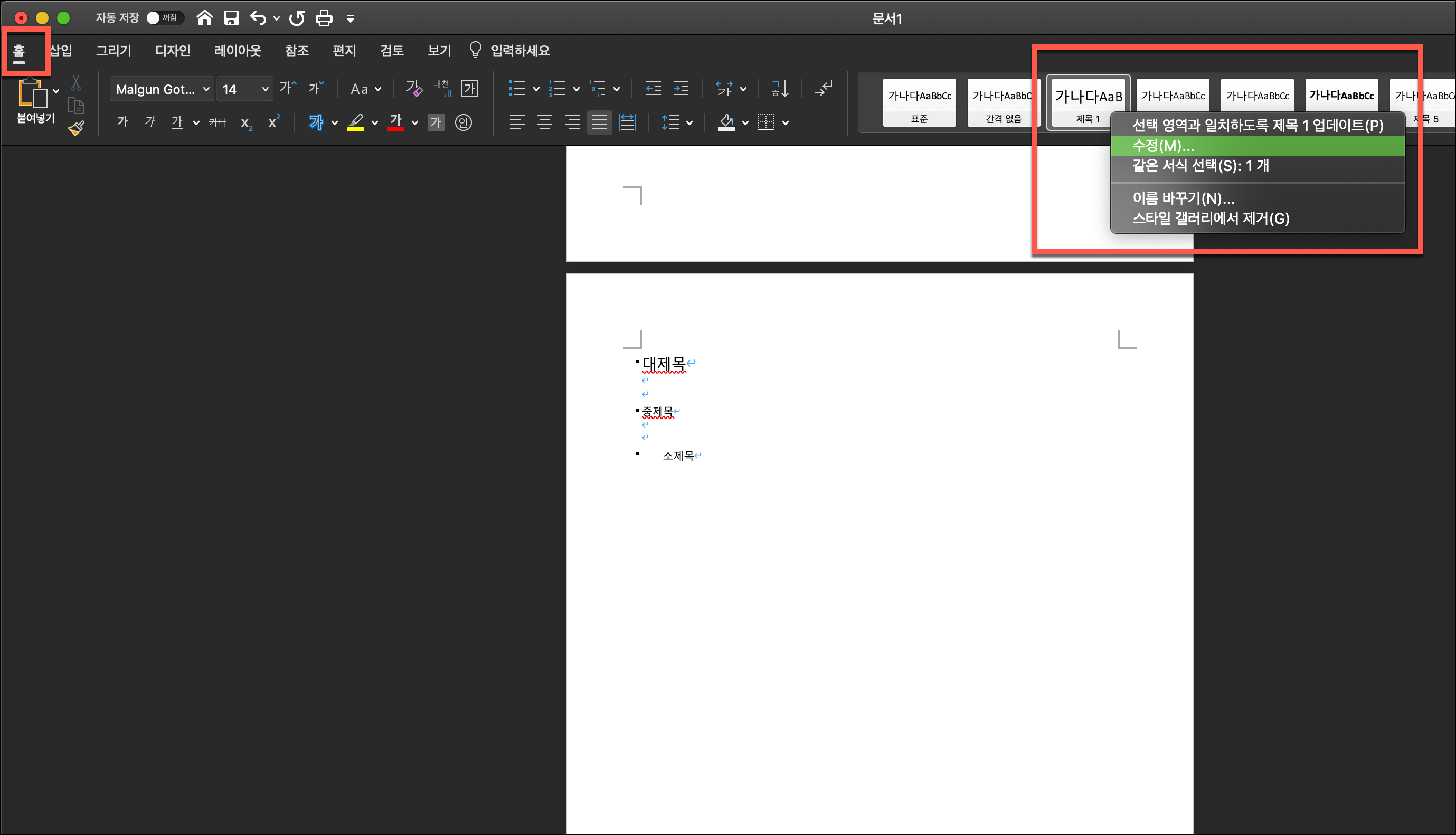Apply the yellow text highlight color
The width and height of the screenshot is (1456, 835).
355,122
